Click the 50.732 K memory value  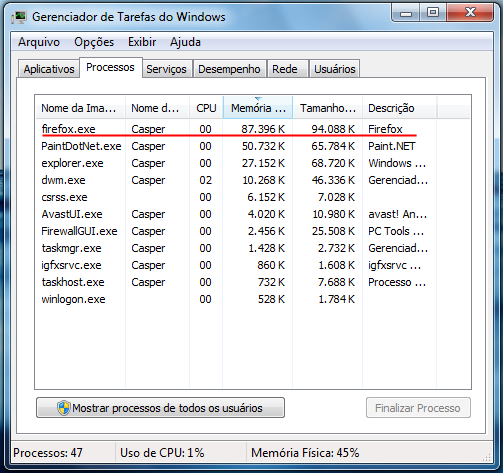coord(263,146)
